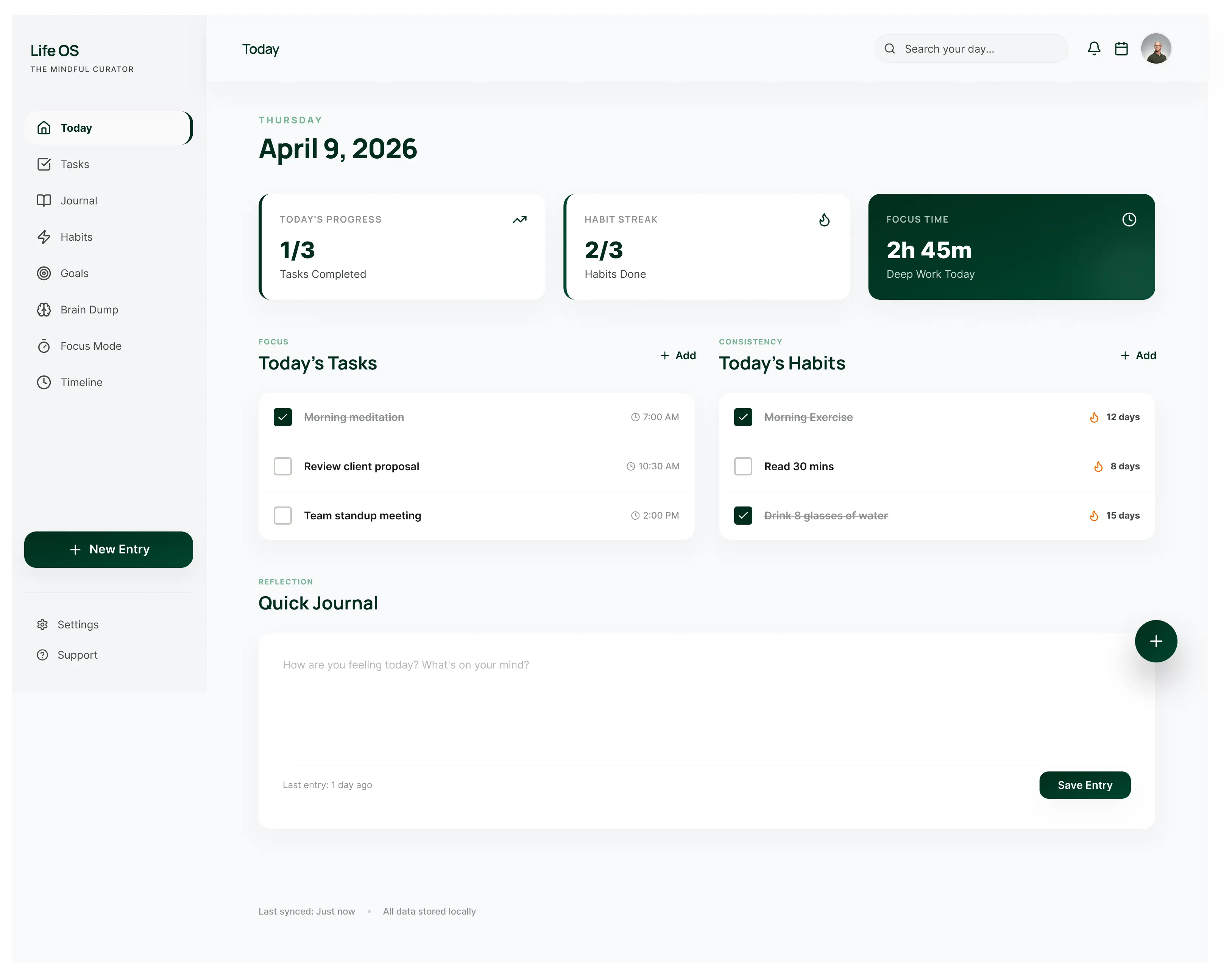
Task: Open the Habit Streak card
Action: click(706, 246)
